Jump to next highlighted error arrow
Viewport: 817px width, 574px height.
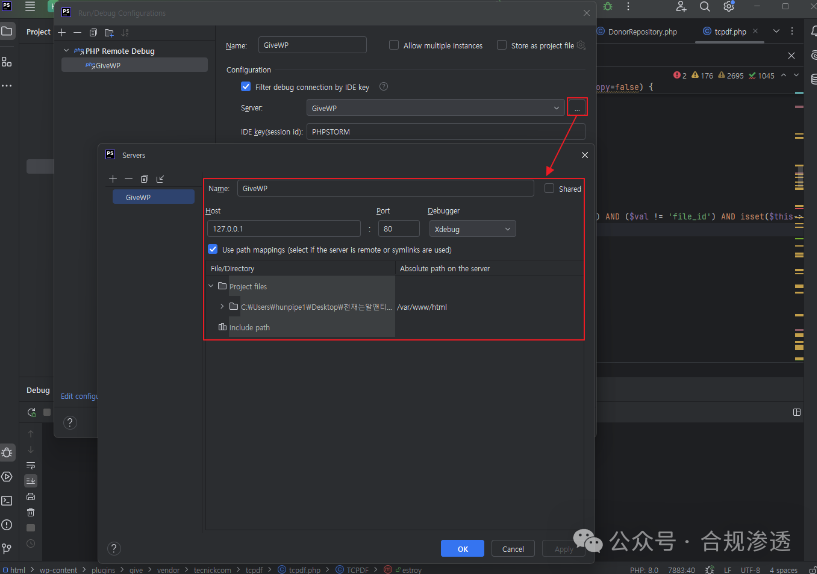coord(796,76)
